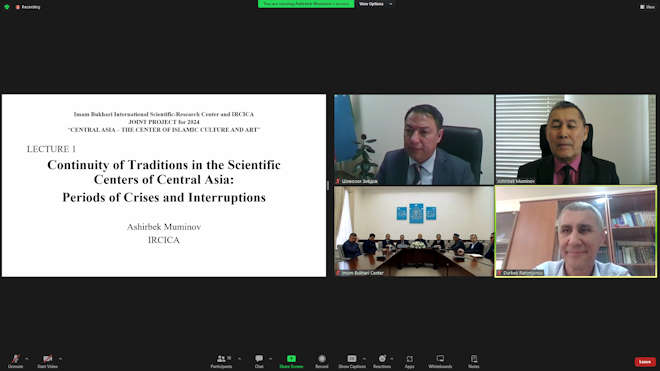Expand arrow next to Participants
Screen dimensions: 660x371
pyautogui.click(x=240, y=359)
